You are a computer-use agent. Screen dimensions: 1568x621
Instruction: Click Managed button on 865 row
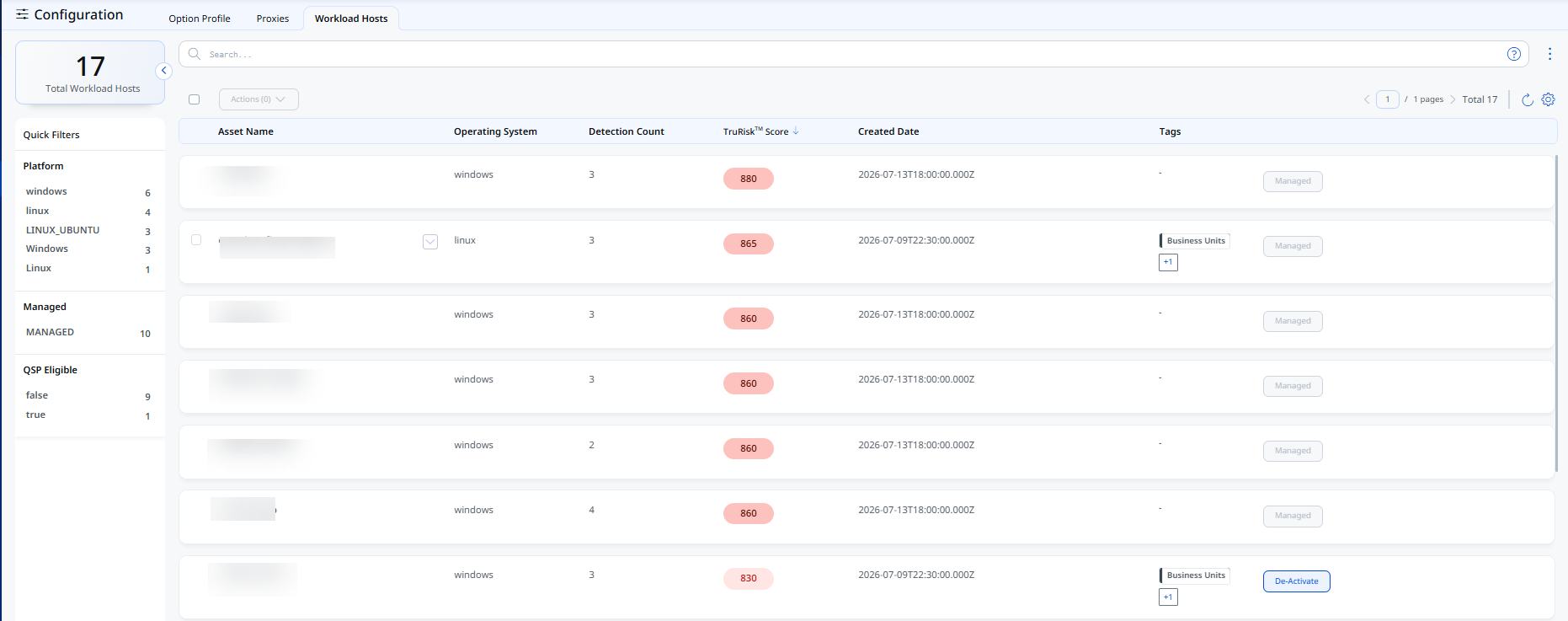pyautogui.click(x=1293, y=246)
